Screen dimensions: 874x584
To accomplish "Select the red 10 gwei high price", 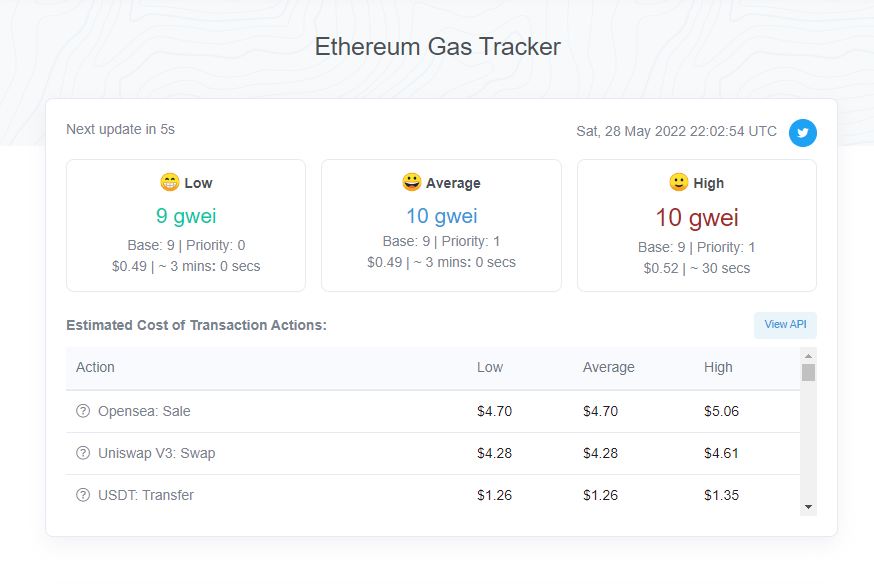I will pyautogui.click(x=697, y=218).
